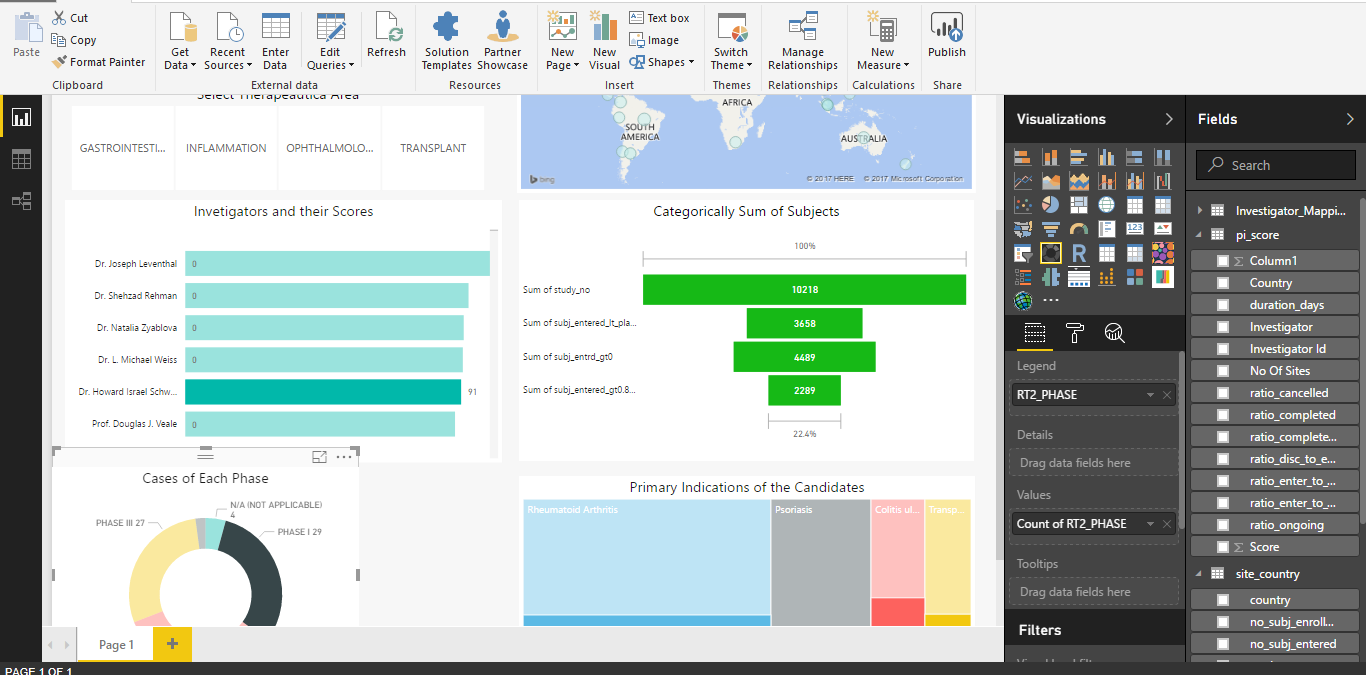Select the stacked bar chart visualization
The height and width of the screenshot is (675, 1366).
(1022, 157)
